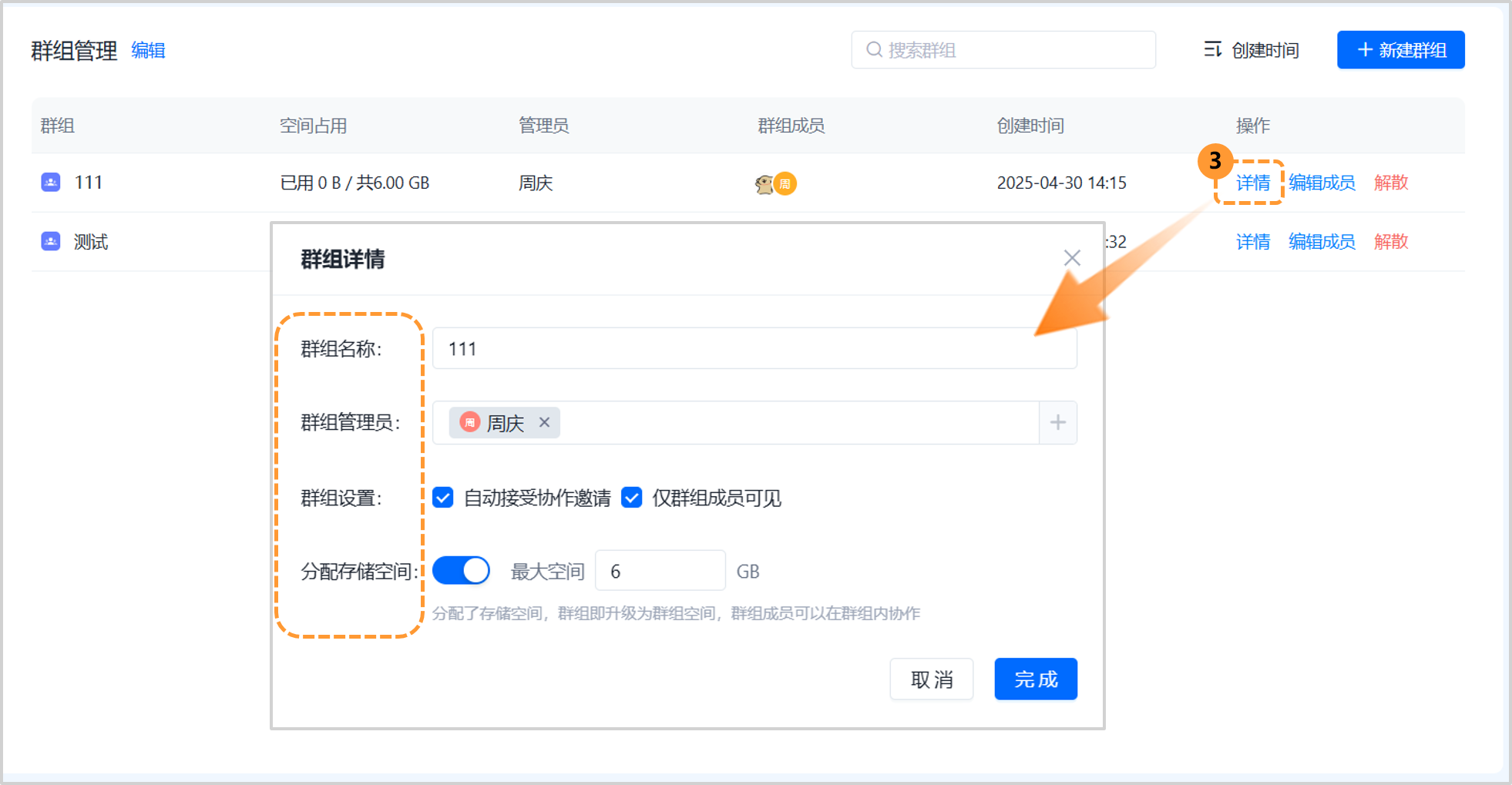Remove admin 周庆 via the tag's × icon
1512x785 pixels.
[544, 422]
